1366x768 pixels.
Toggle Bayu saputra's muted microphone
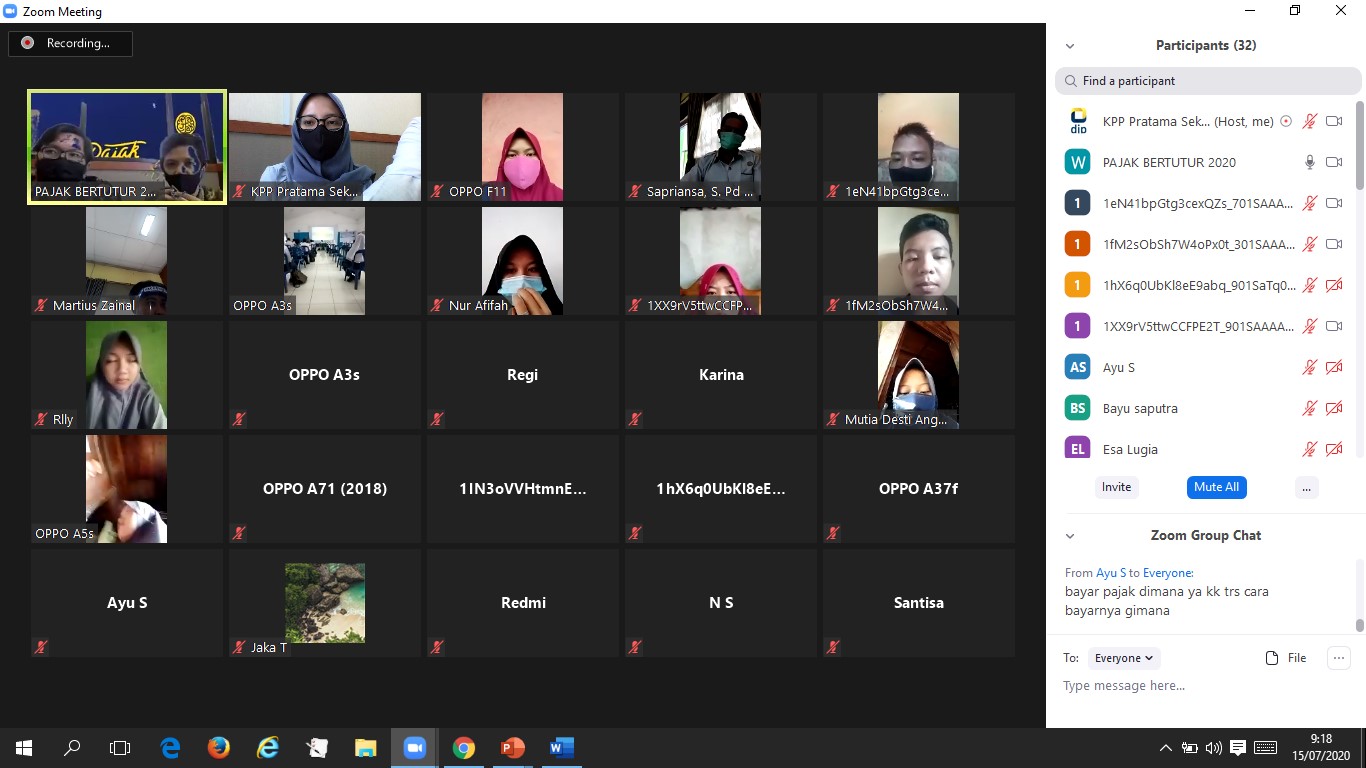point(1309,408)
